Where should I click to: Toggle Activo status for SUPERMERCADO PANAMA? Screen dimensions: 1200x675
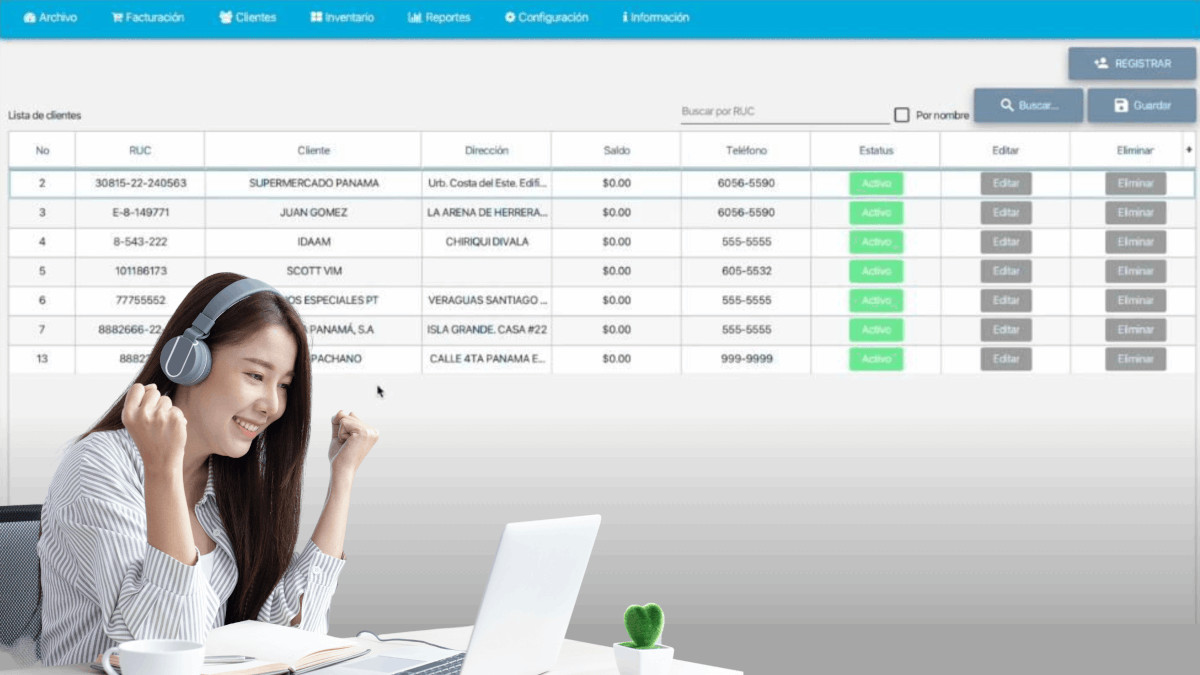click(876, 184)
